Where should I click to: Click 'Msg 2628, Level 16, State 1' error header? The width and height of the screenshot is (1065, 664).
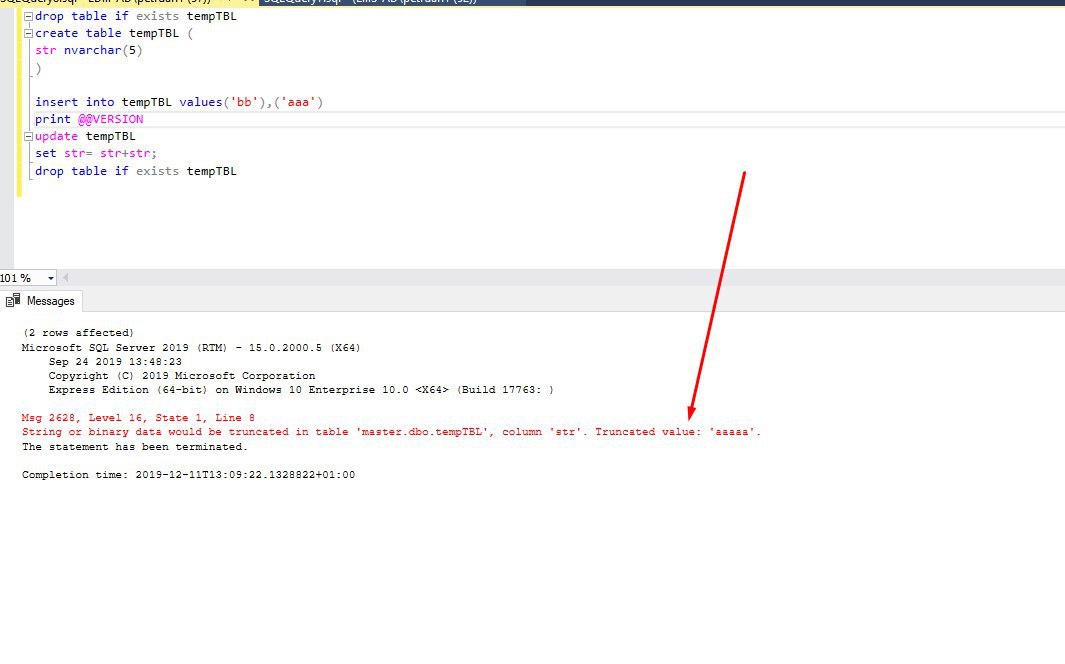[x=138, y=418]
